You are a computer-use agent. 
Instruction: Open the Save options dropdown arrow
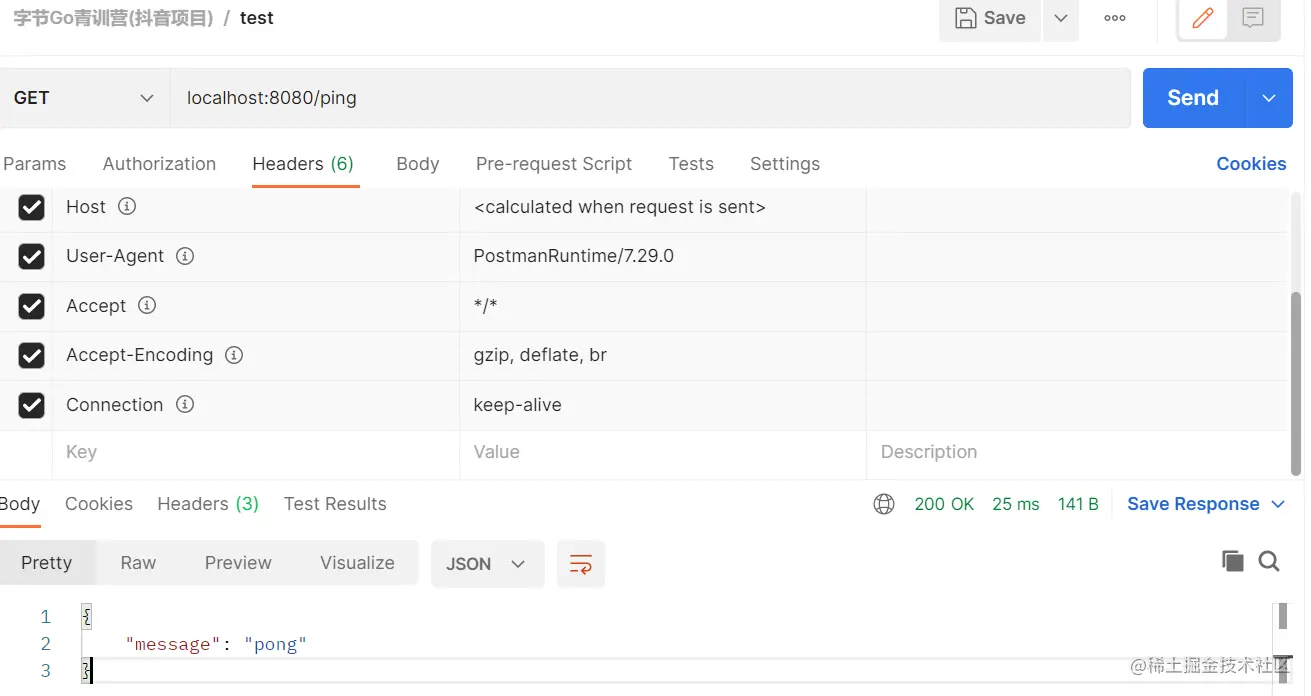pyautogui.click(x=1061, y=19)
